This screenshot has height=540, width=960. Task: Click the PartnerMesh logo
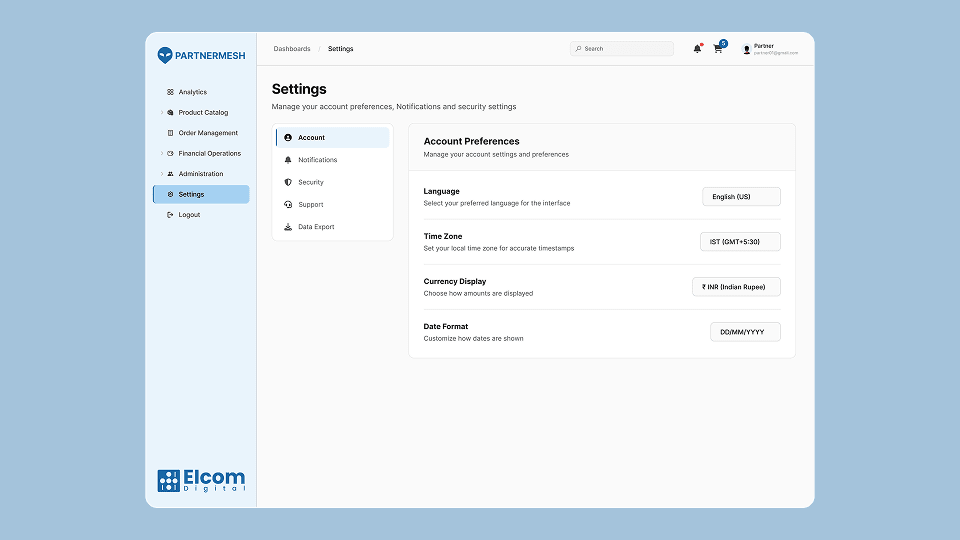201,56
